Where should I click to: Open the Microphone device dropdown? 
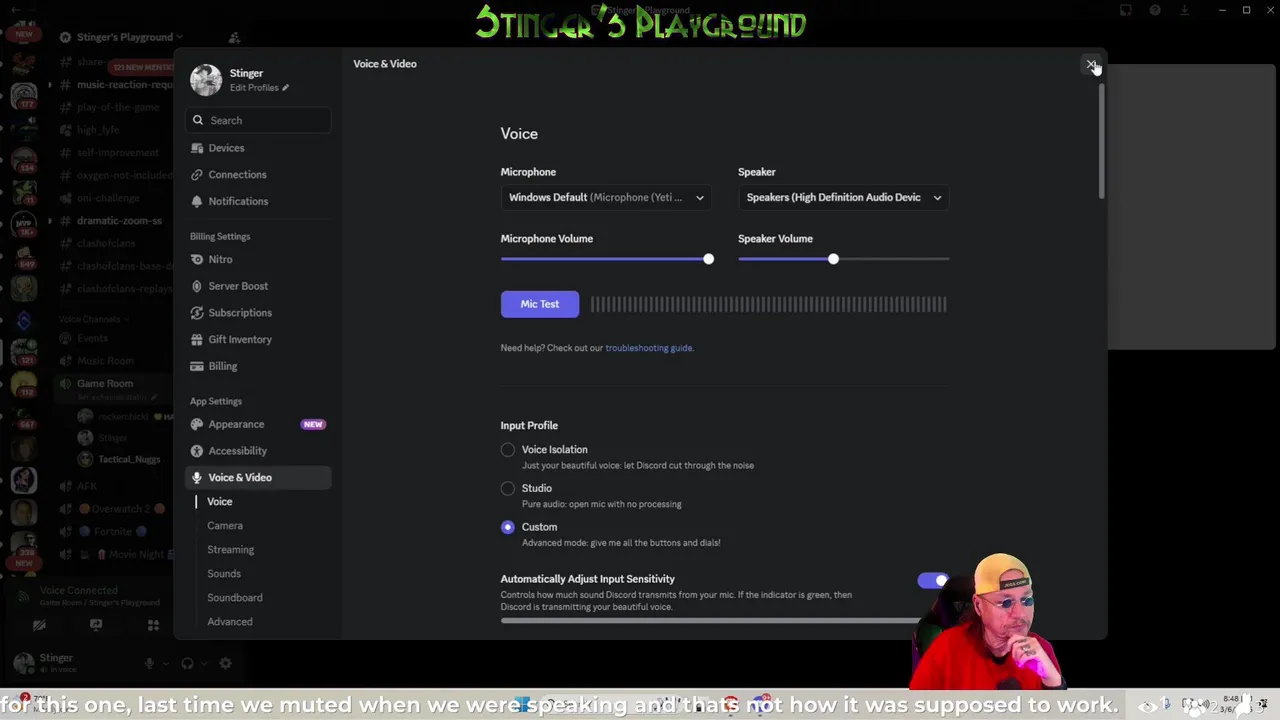[606, 198]
